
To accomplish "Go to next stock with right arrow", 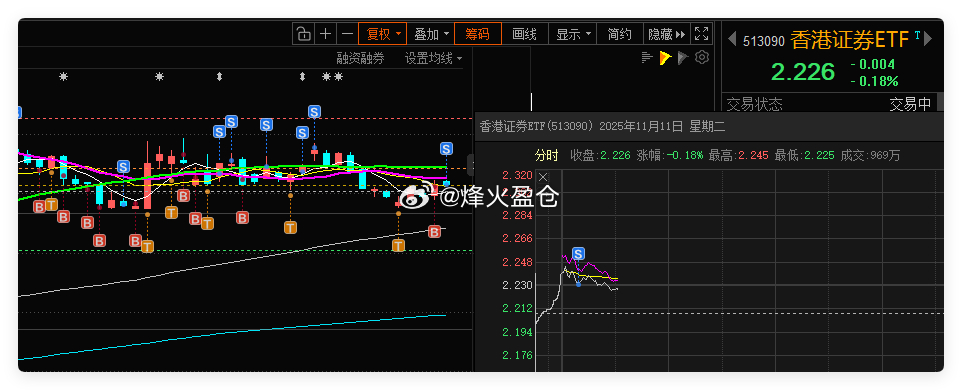I will 928,39.
